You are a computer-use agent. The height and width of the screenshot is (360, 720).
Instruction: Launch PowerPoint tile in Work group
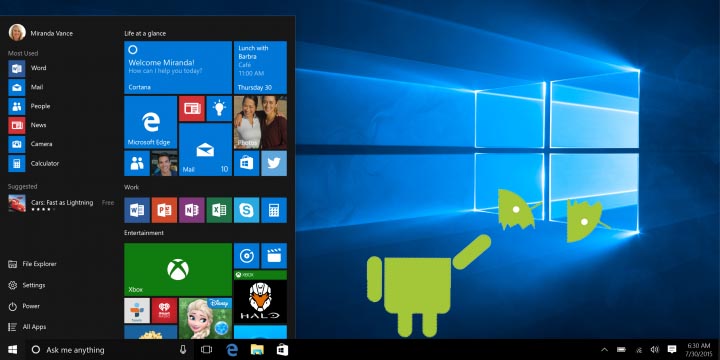click(x=164, y=210)
